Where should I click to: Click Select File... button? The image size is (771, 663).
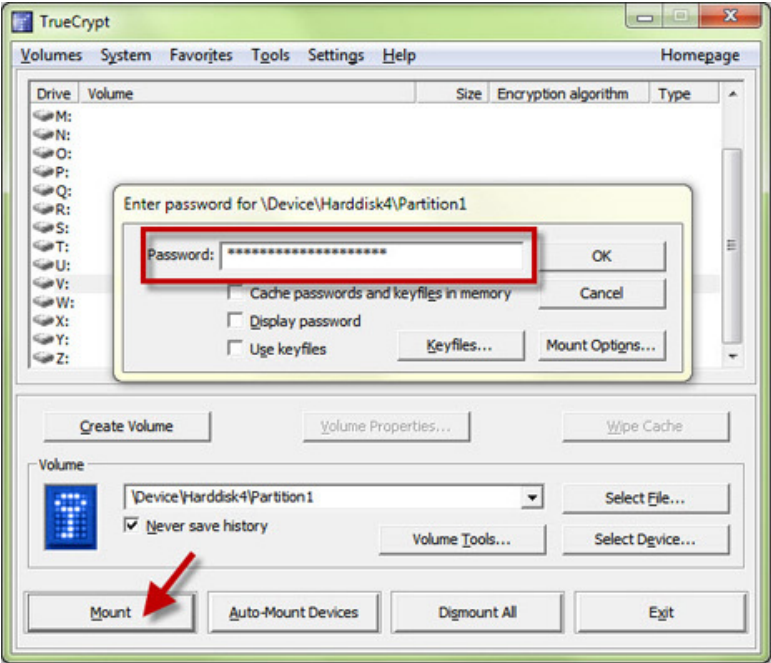click(x=645, y=498)
